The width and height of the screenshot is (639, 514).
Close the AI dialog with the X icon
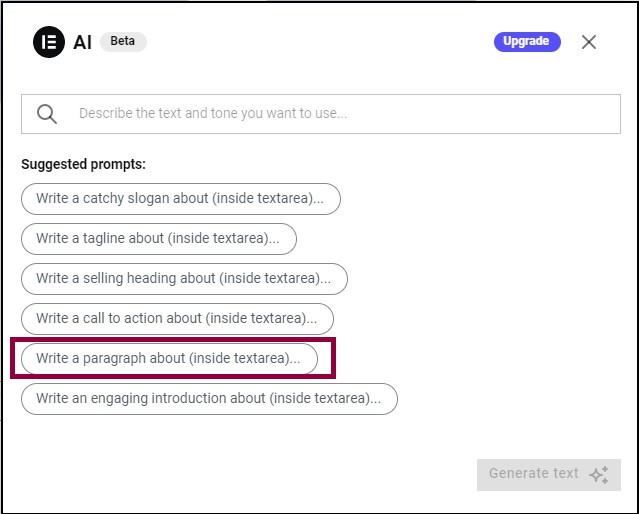(x=589, y=42)
